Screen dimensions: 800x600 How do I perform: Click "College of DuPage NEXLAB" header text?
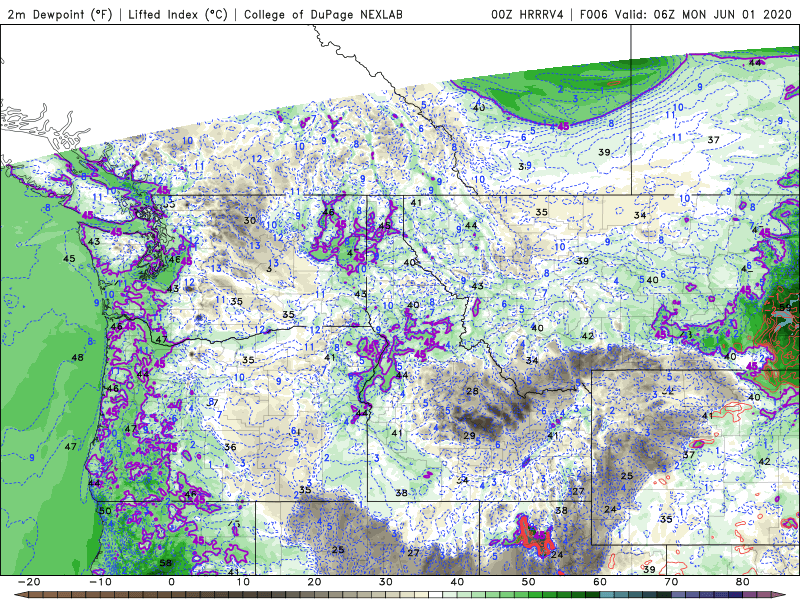tap(323, 14)
